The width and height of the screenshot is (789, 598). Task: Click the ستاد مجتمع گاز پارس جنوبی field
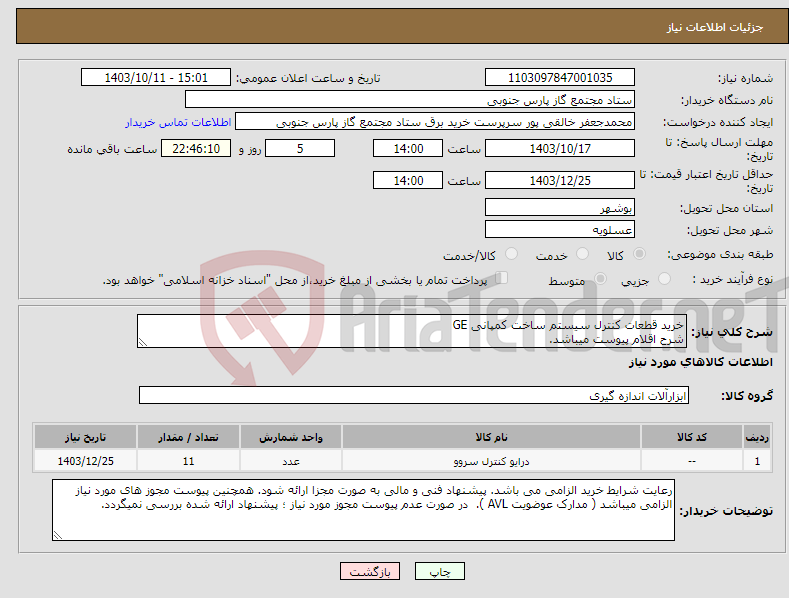[x=410, y=100]
